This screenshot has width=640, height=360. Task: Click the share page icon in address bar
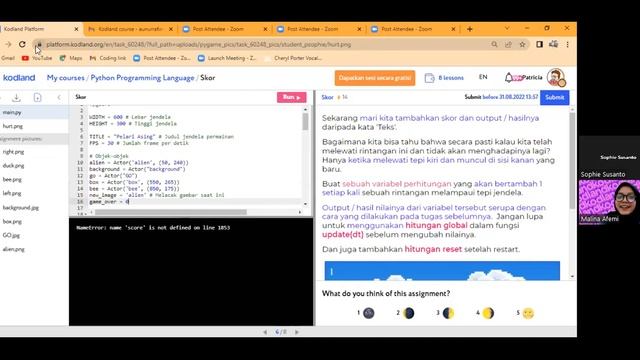coord(508,44)
